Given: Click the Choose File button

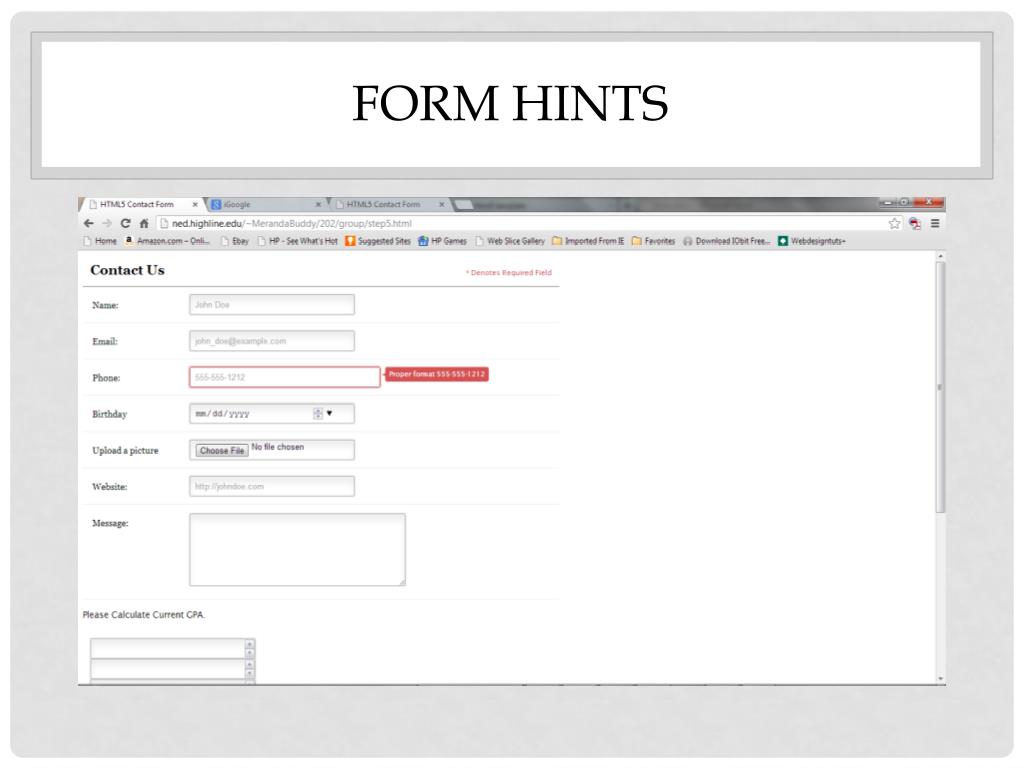Looking at the screenshot, I should coord(222,451).
